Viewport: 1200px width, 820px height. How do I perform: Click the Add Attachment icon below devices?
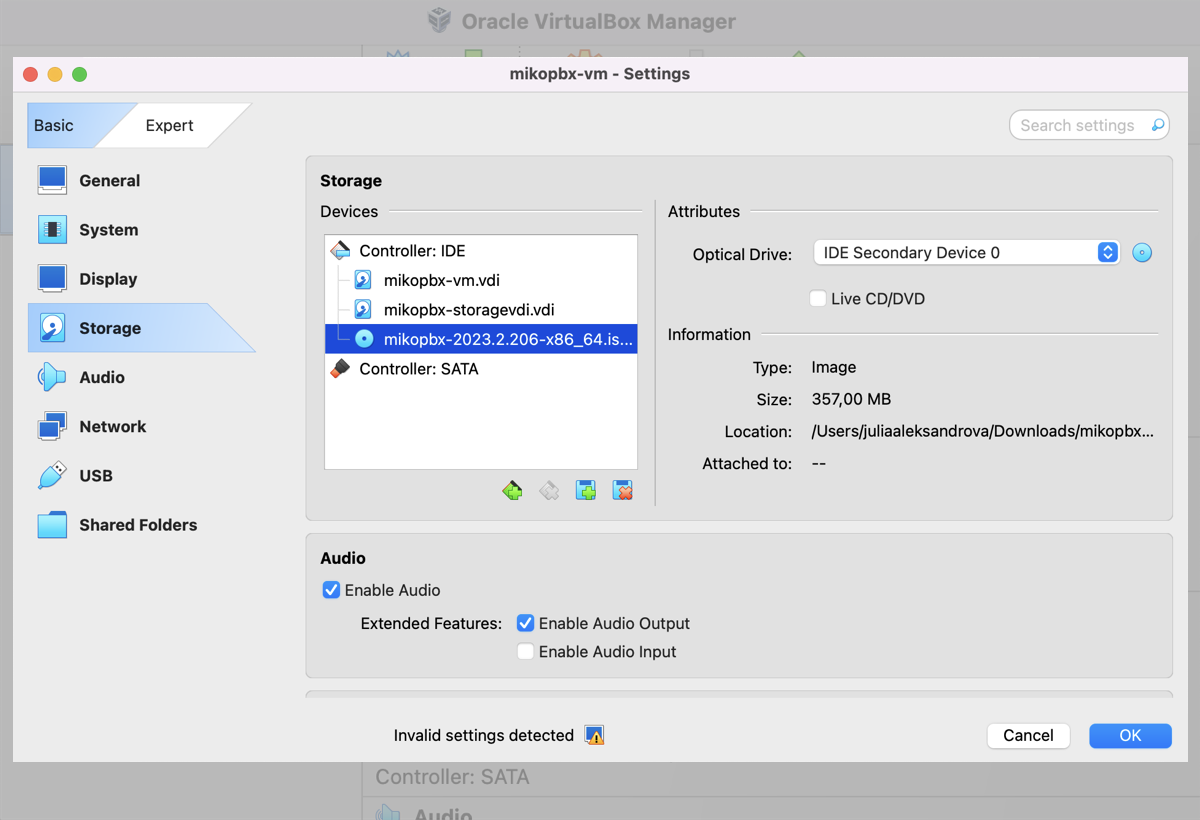586,491
